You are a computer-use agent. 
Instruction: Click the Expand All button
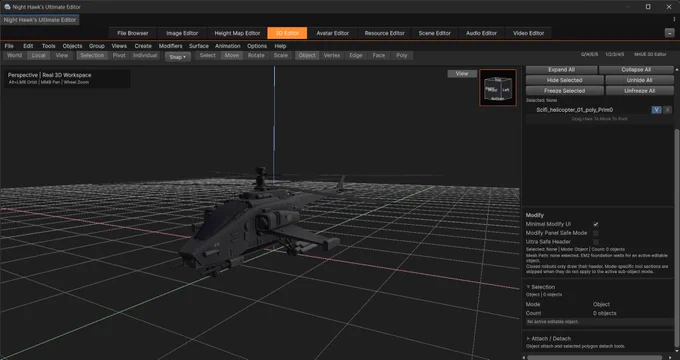tap(562, 70)
